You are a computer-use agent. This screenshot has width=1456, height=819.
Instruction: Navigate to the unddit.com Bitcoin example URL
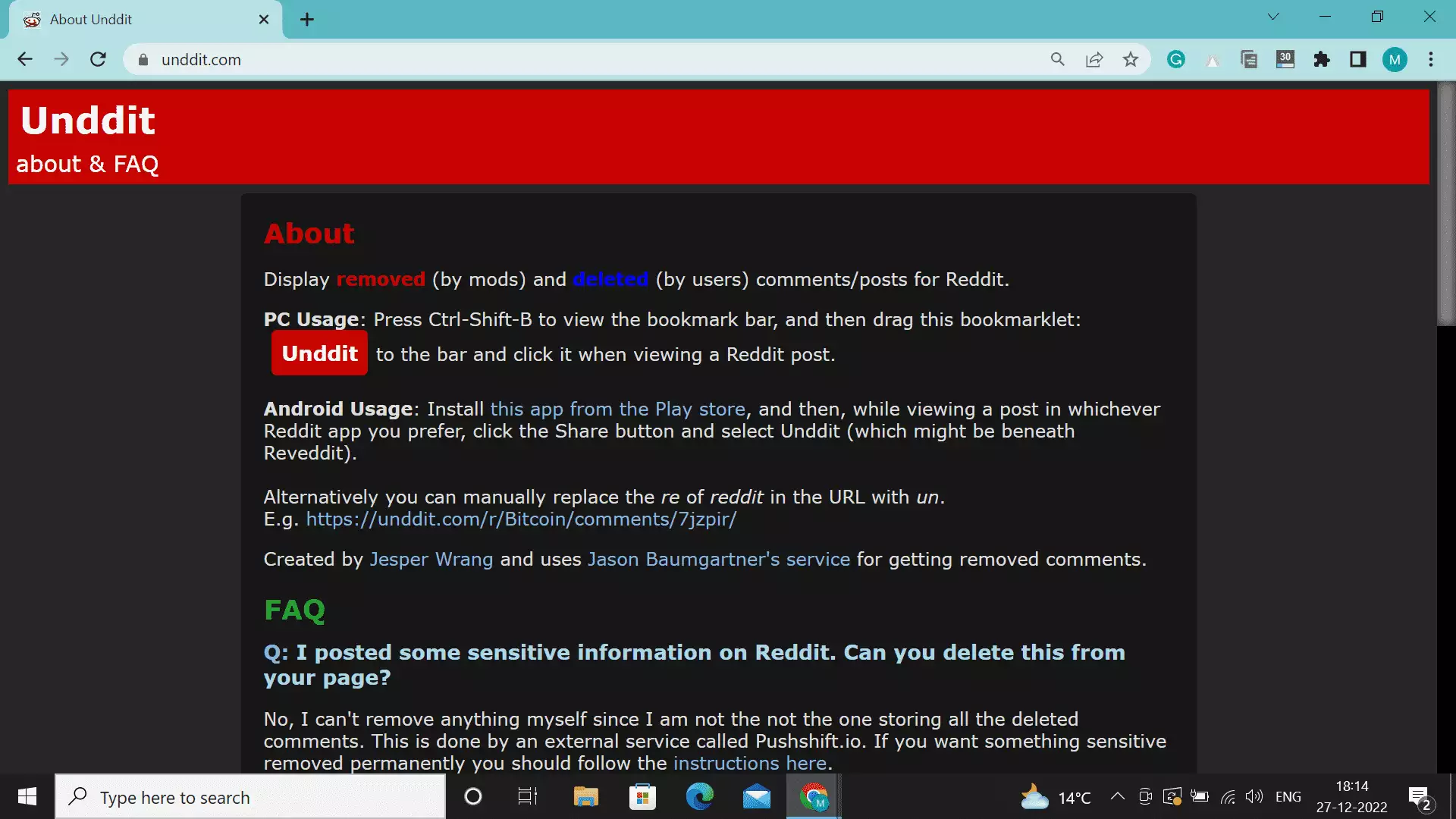pyautogui.click(x=520, y=519)
